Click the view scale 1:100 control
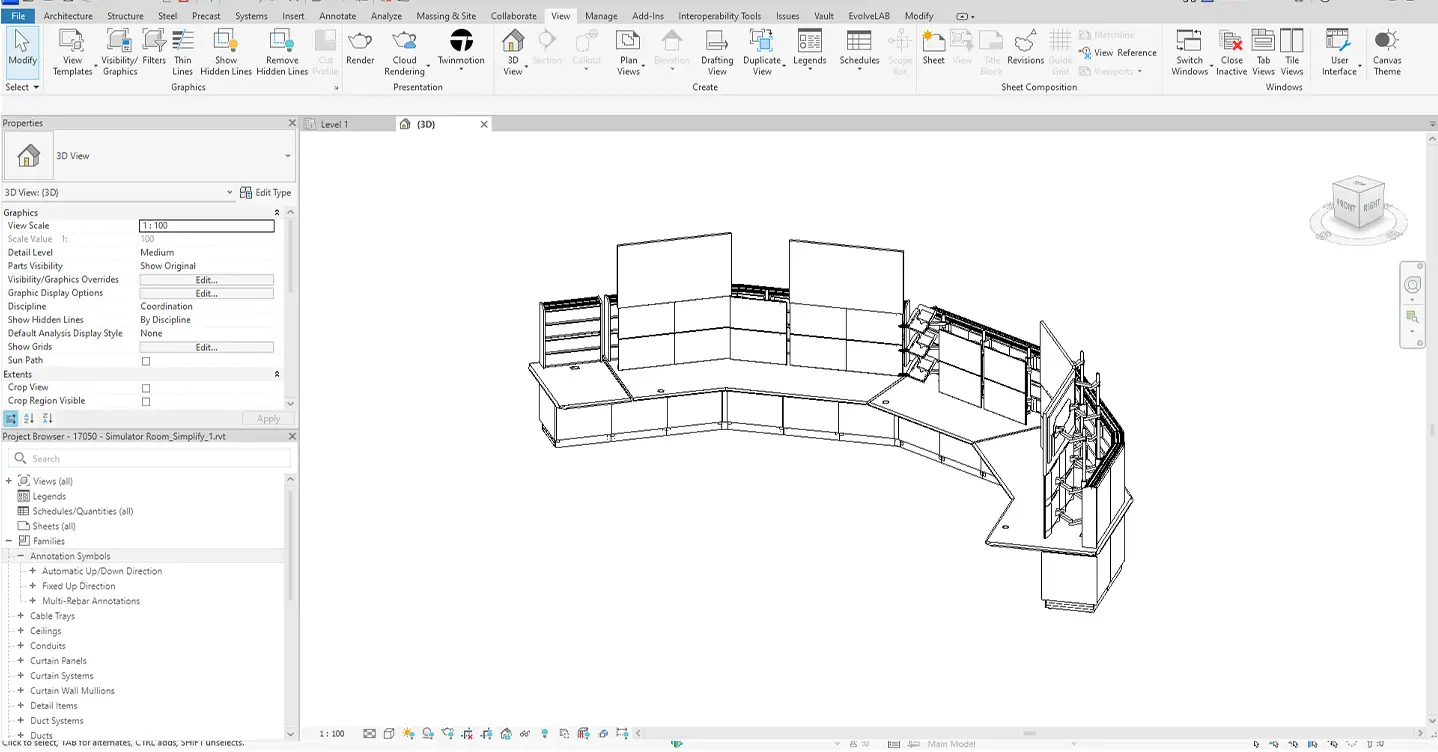Image resolution: width=1438 pixels, height=752 pixels. [206, 225]
